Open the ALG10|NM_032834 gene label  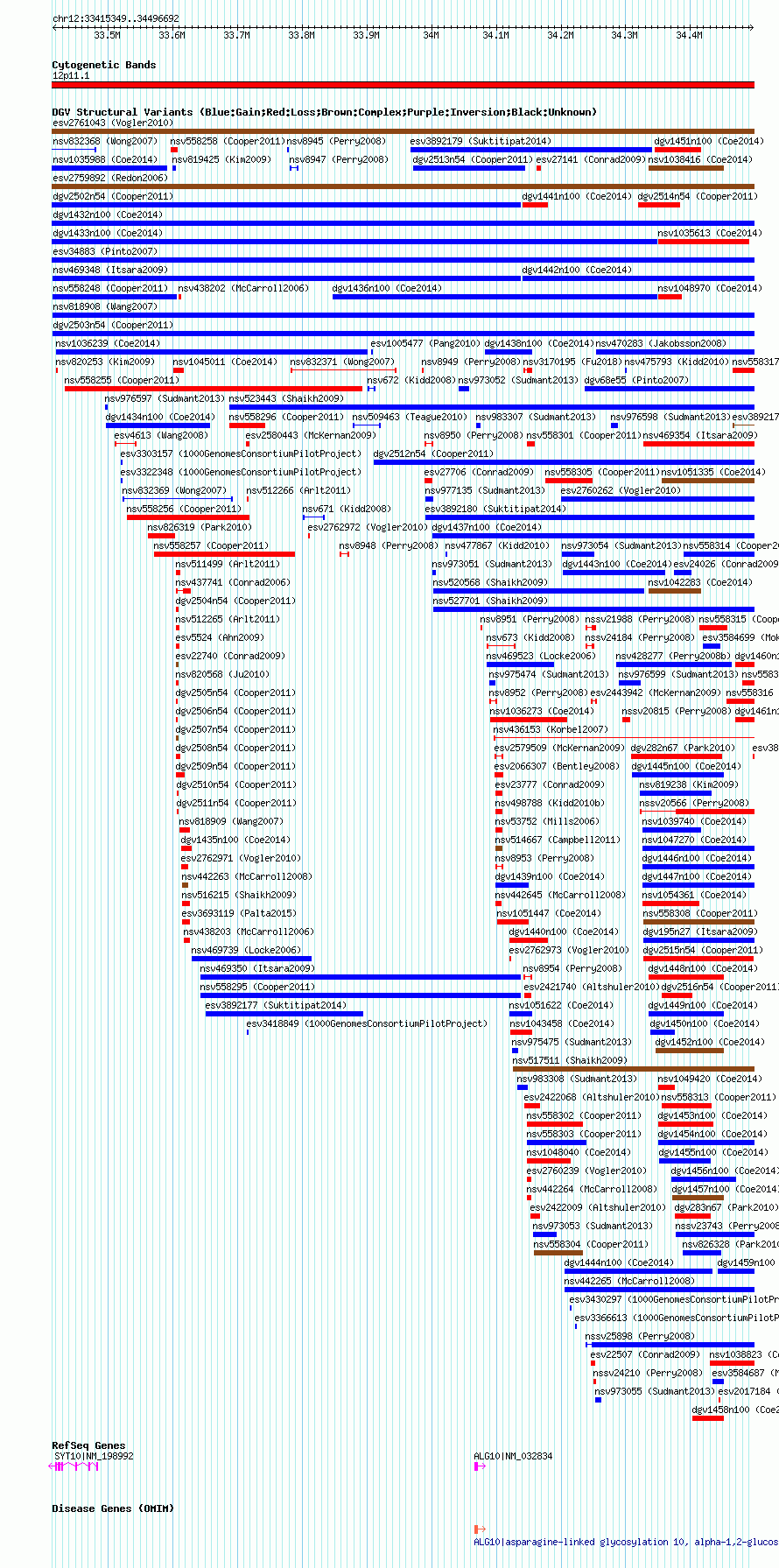(513, 1456)
